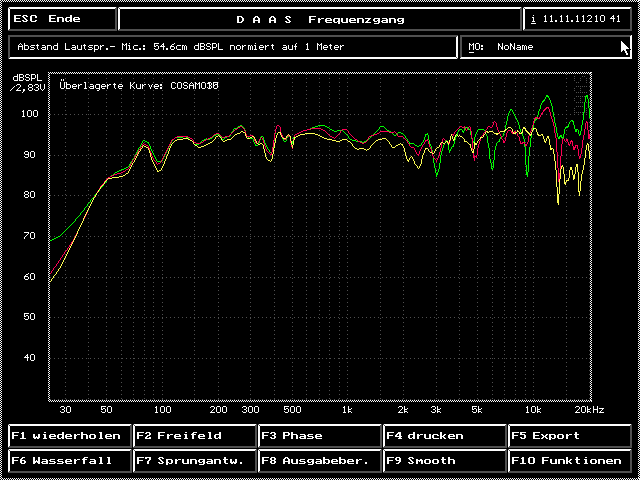Select F2 Freifeld button

[x=195, y=436]
